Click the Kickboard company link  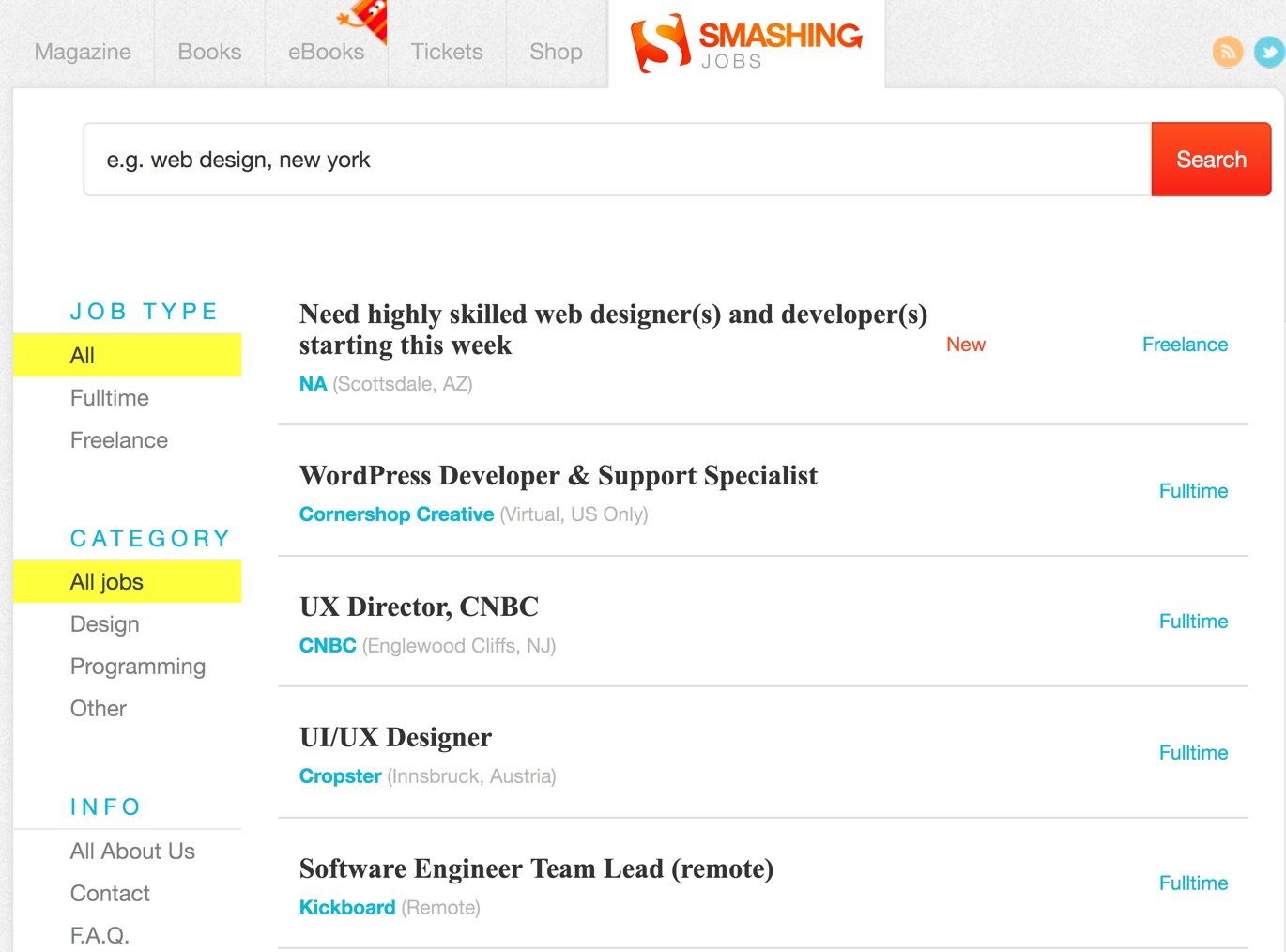(x=347, y=908)
